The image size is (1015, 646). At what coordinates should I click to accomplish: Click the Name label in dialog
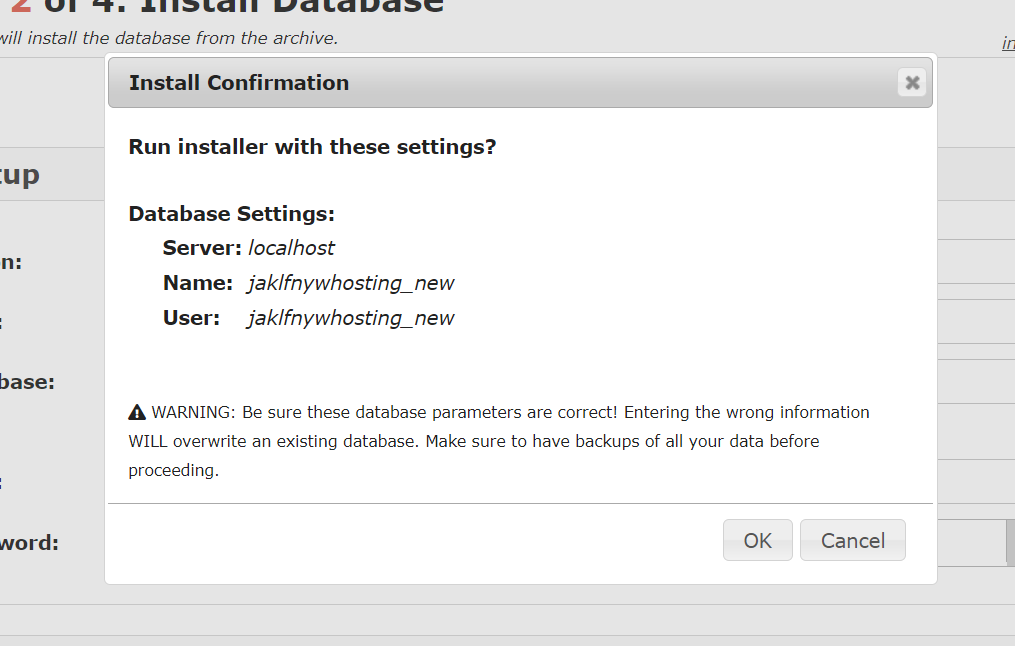(x=198, y=283)
